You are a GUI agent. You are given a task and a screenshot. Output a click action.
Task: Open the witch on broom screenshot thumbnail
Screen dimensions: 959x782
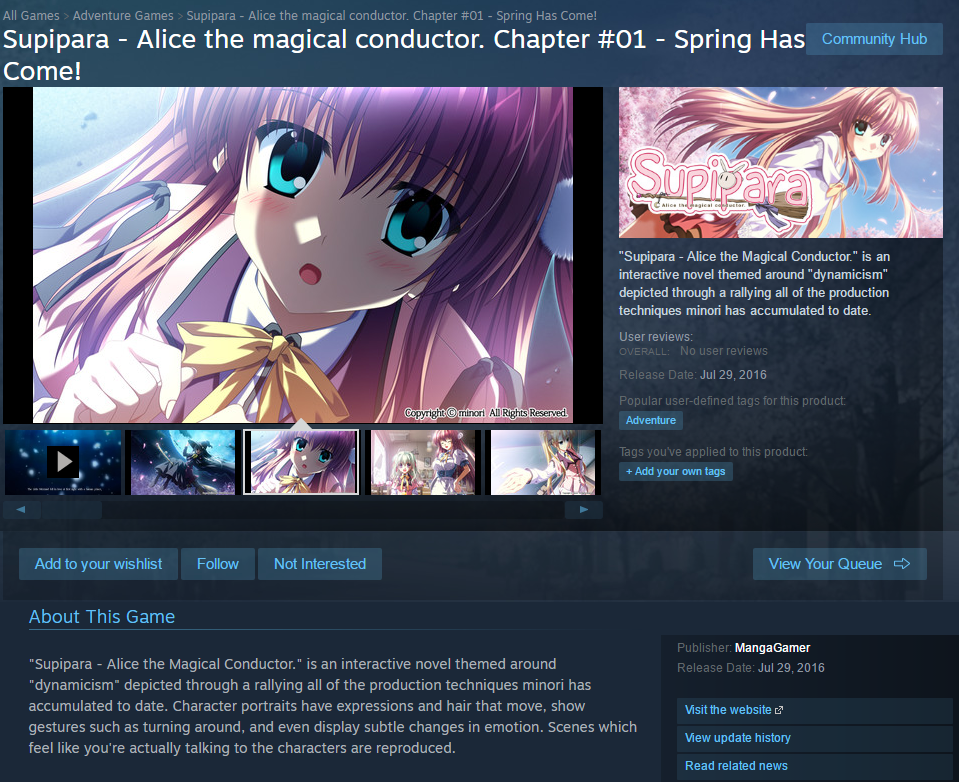click(x=182, y=462)
